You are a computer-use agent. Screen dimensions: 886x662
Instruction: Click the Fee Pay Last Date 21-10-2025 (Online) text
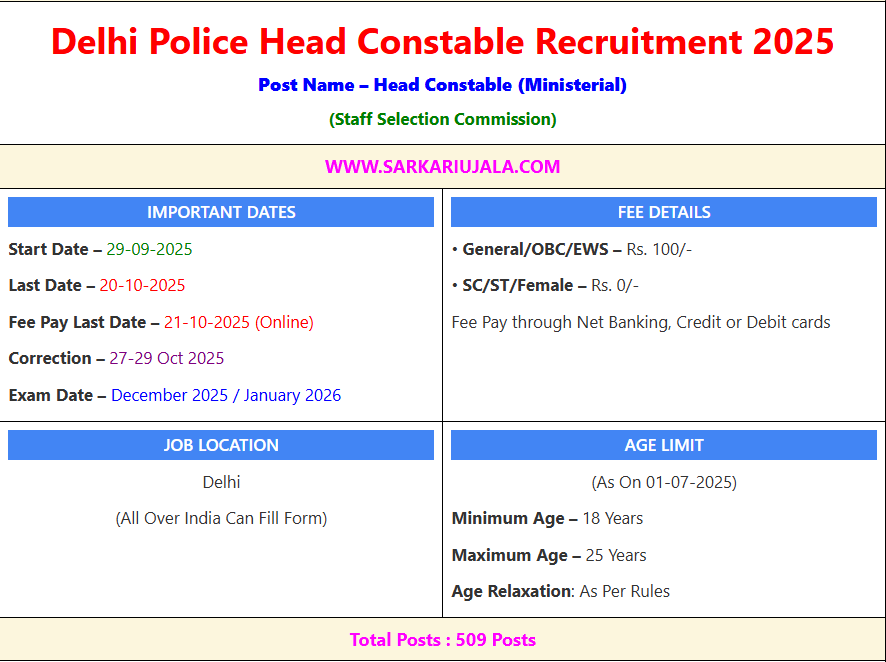point(161,322)
